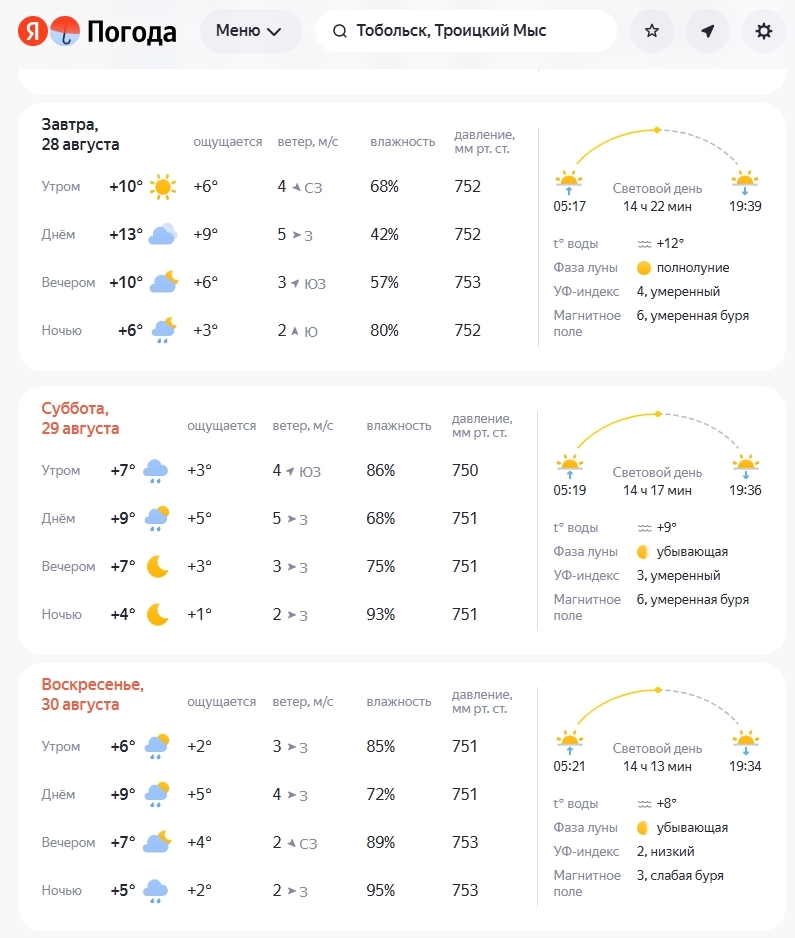Click the search magnifier icon

pos(339,31)
